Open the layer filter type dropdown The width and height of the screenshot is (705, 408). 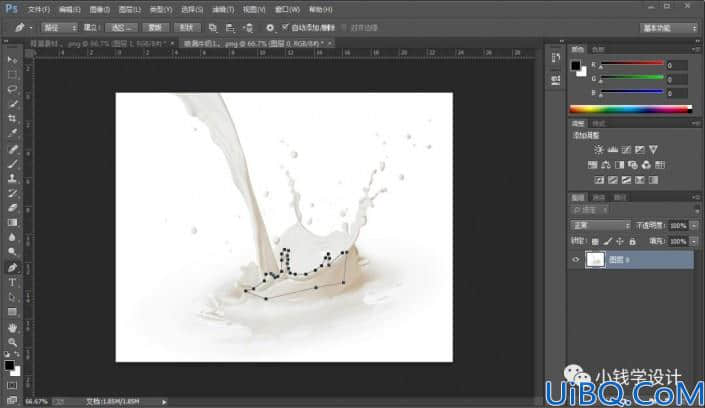[x=590, y=210]
